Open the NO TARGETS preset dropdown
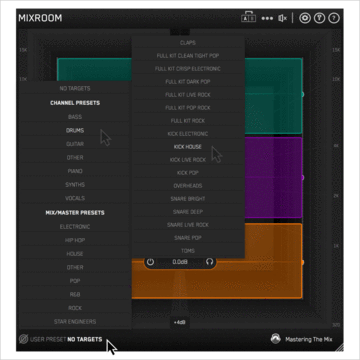The image size is (360, 360). coord(85,339)
